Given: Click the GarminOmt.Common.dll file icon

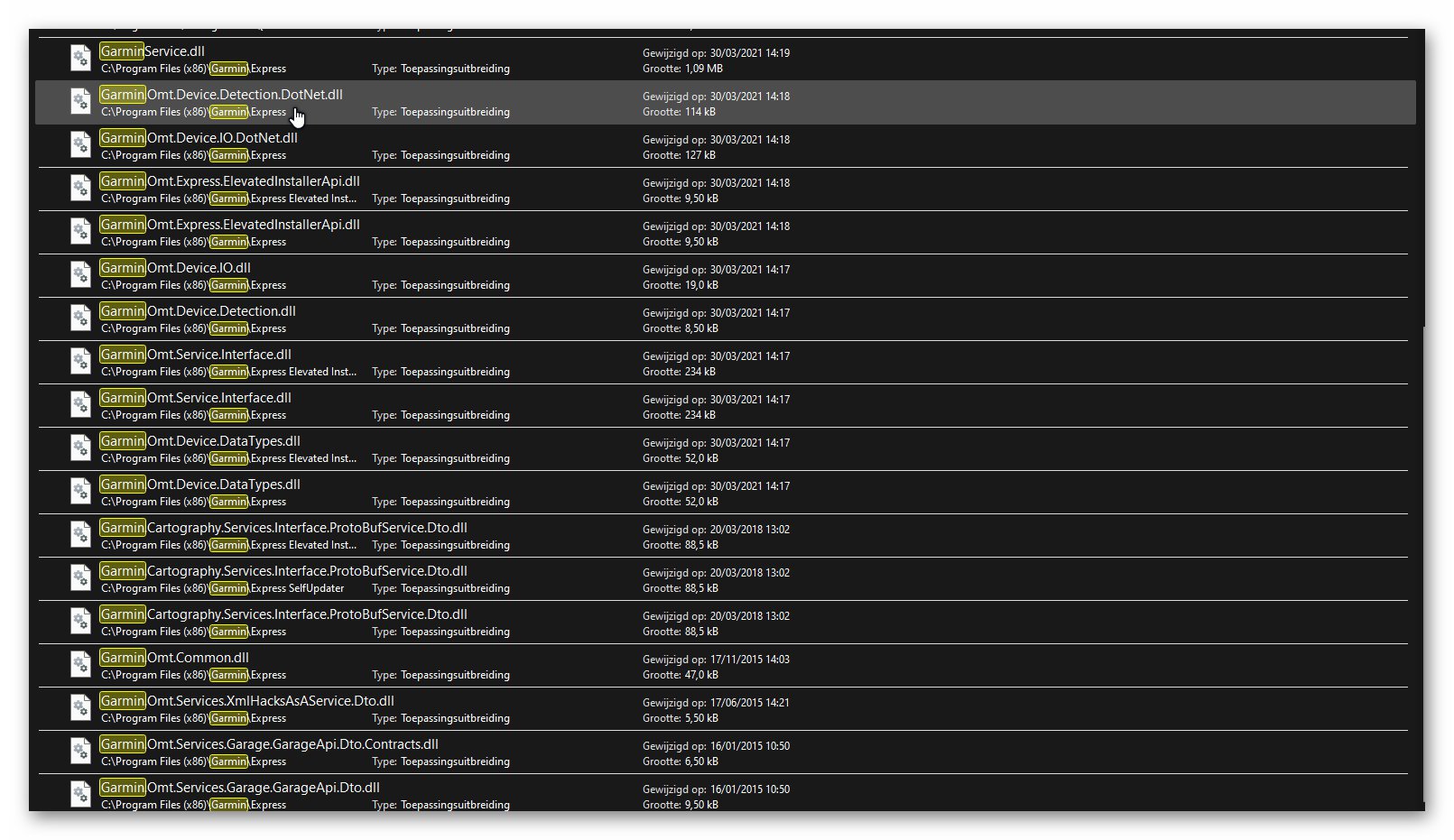Looking at the screenshot, I should (80, 665).
